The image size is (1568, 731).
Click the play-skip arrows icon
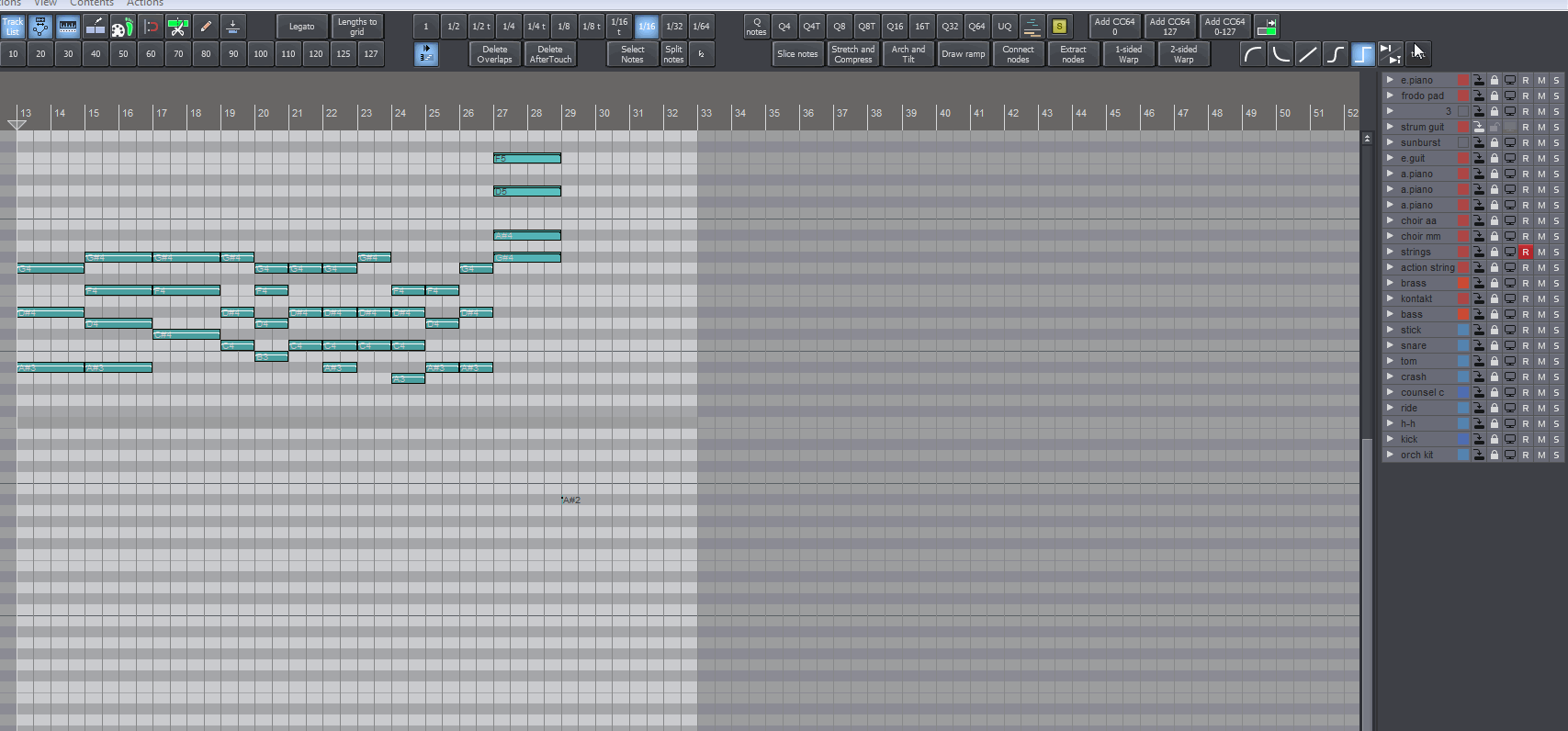pyautogui.click(x=1391, y=54)
